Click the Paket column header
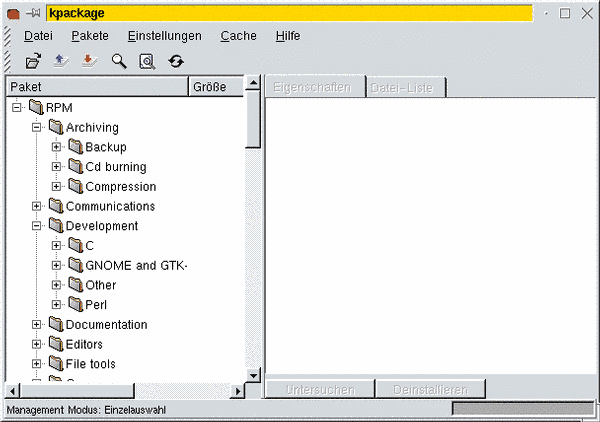The image size is (600, 422). pos(96,87)
